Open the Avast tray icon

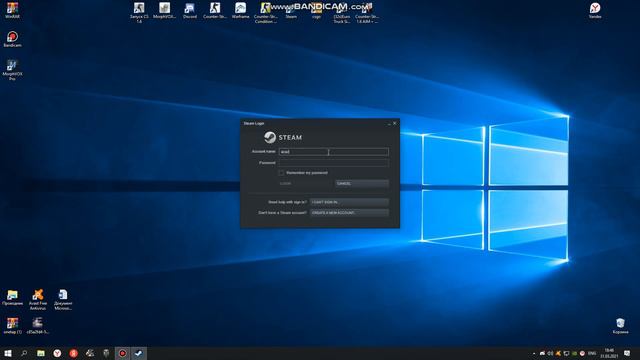[x=558, y=353]
